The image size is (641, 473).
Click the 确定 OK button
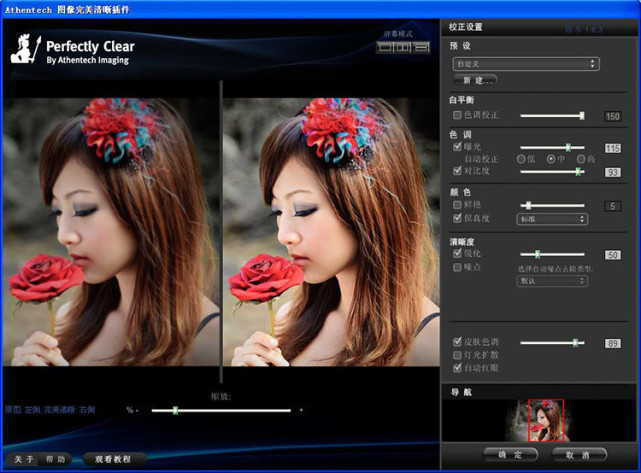[510, 455]
